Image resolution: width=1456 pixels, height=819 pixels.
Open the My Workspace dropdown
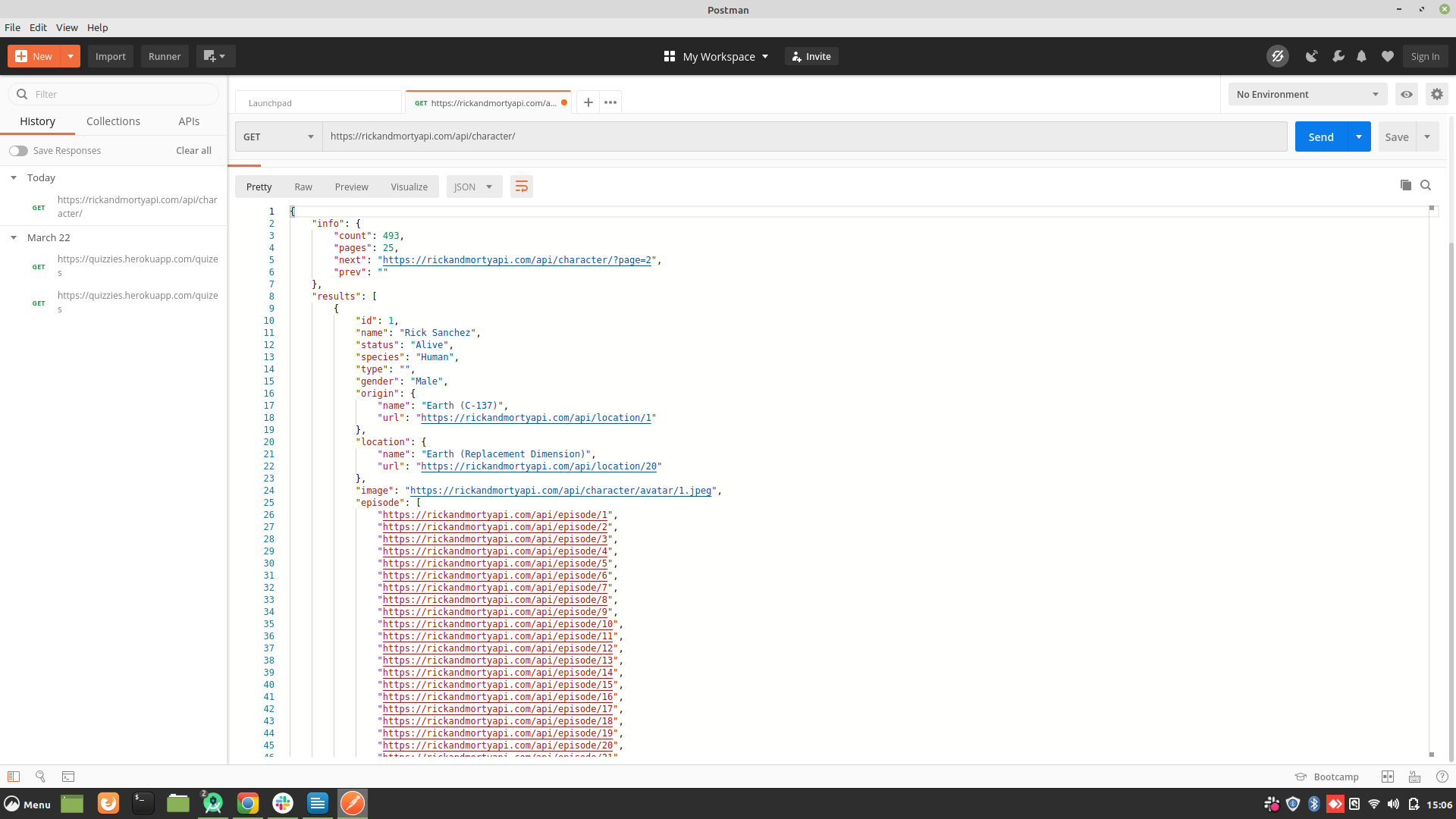click(x=717, y=56)
